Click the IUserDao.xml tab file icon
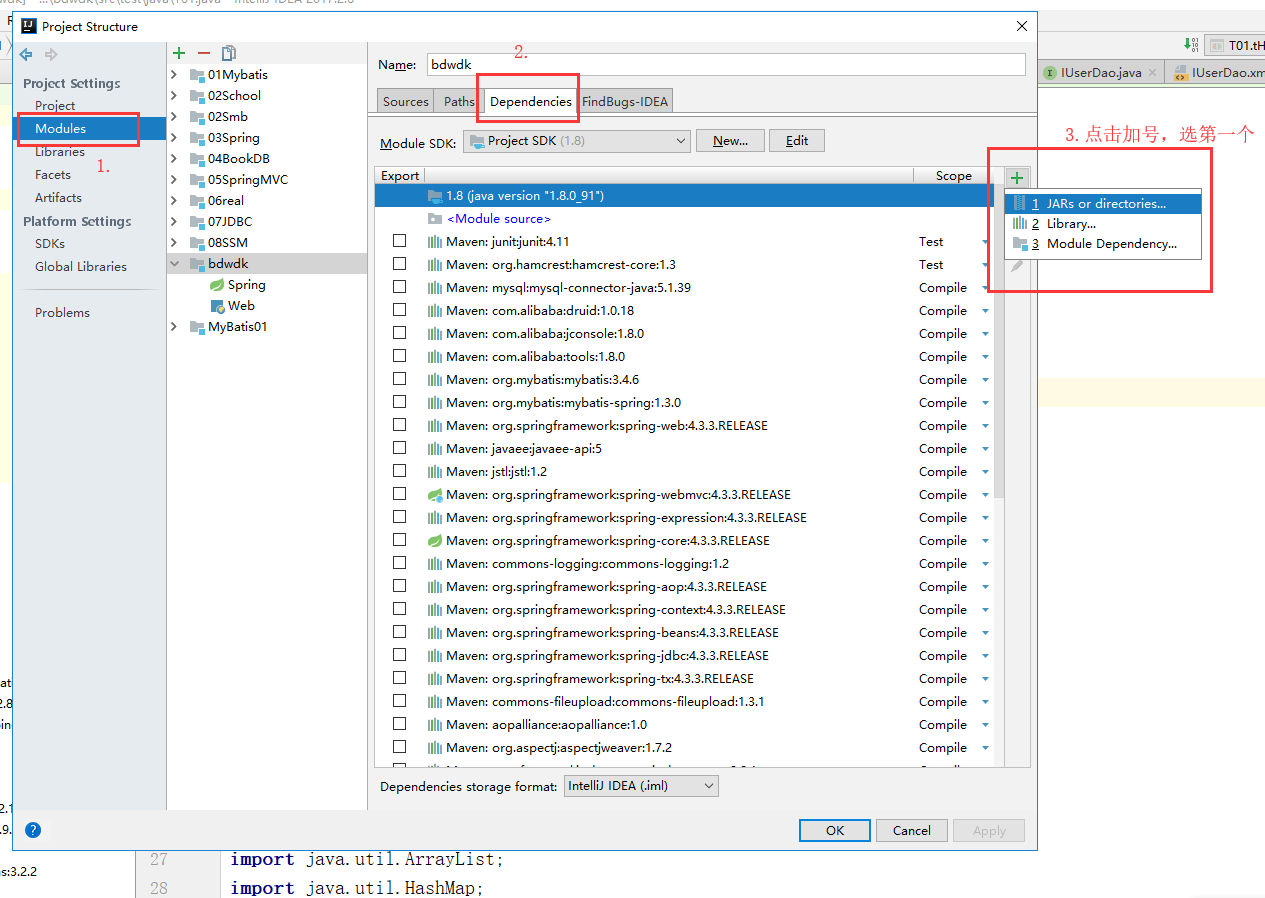The image size is (1265, 898). click(x=1180, y=73)
